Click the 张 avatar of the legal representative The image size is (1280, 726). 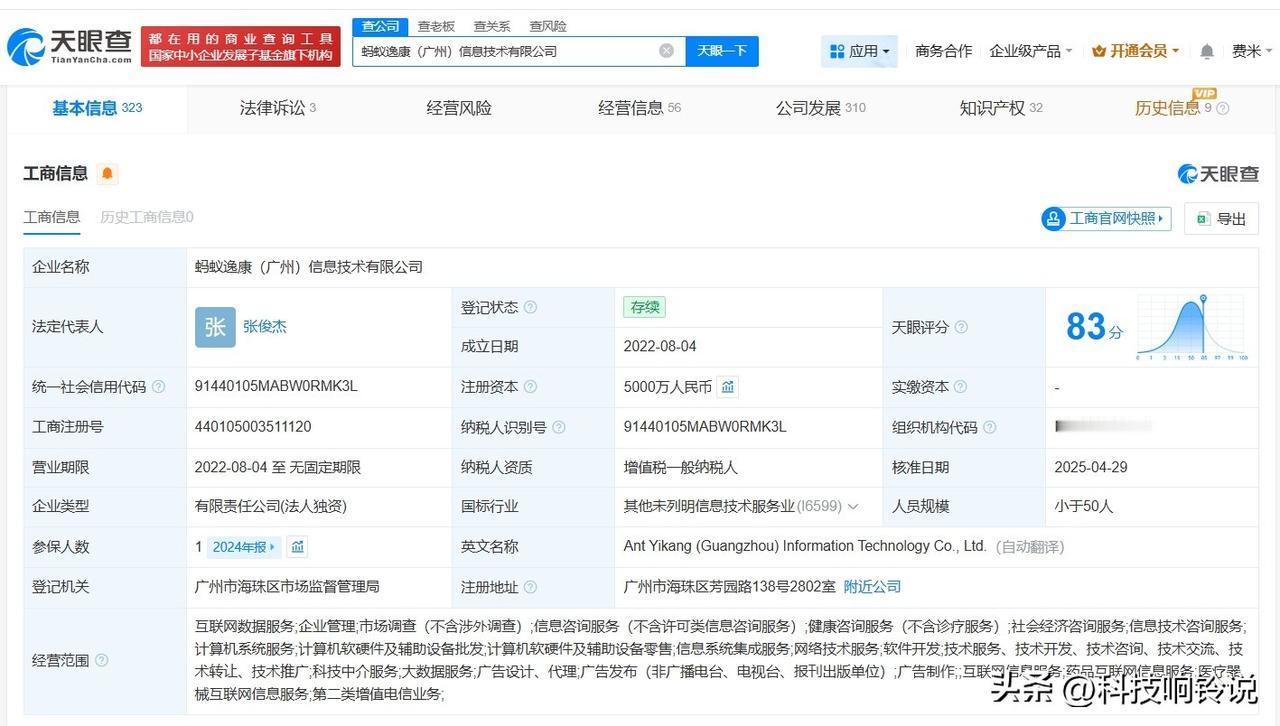click(x=215, y=327)
